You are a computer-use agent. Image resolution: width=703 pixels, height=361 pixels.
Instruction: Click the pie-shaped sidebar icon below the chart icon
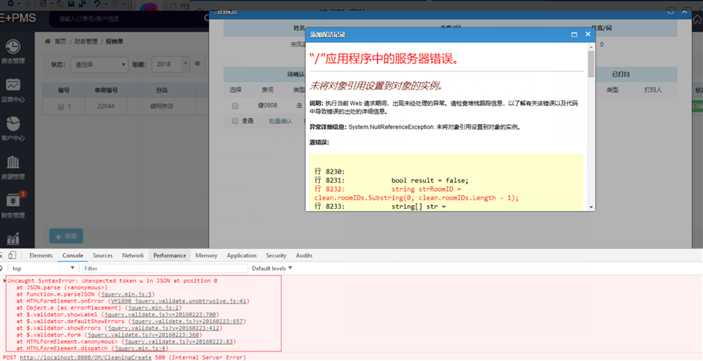click(x=13, y=123)
